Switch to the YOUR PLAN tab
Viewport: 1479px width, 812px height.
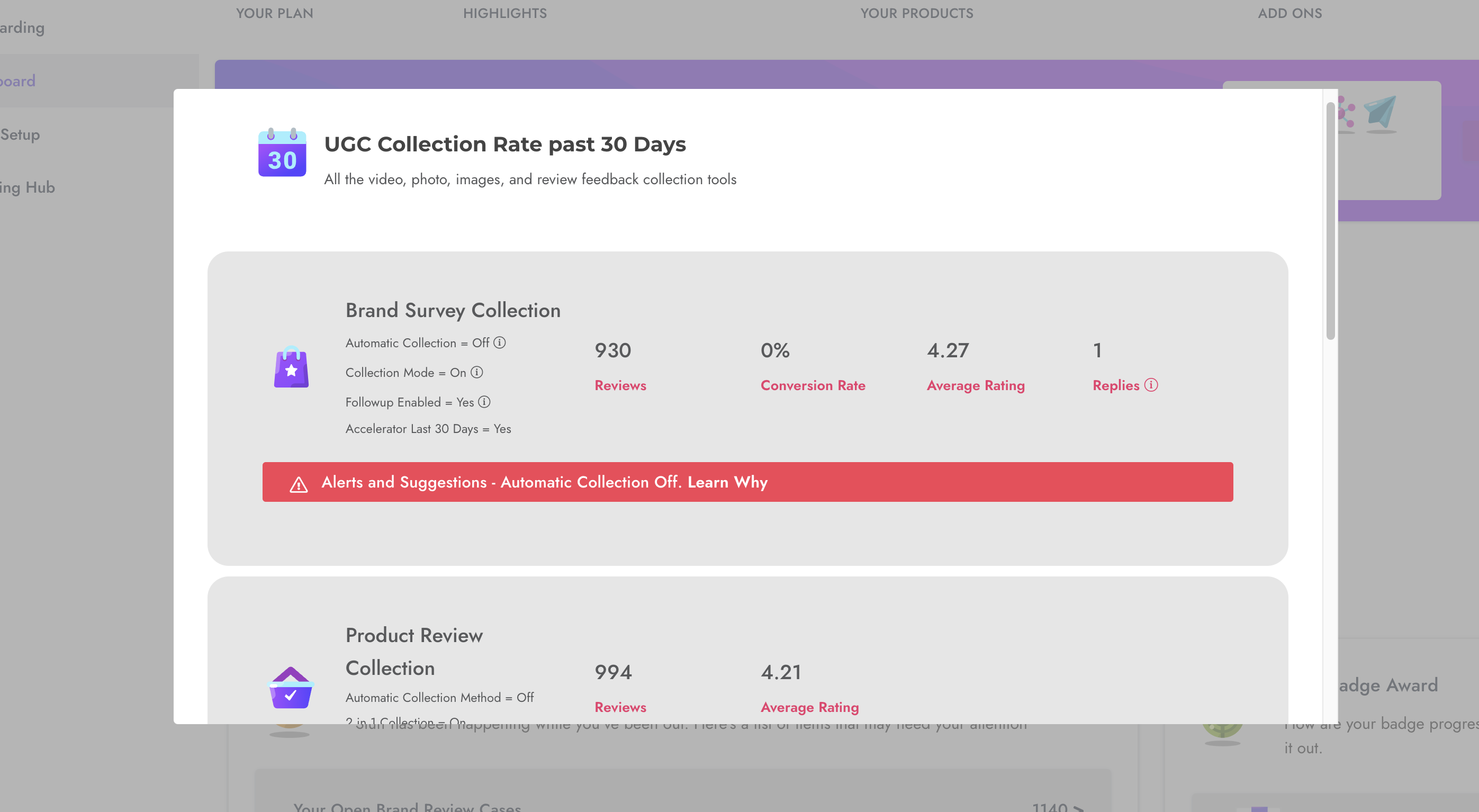274,13
